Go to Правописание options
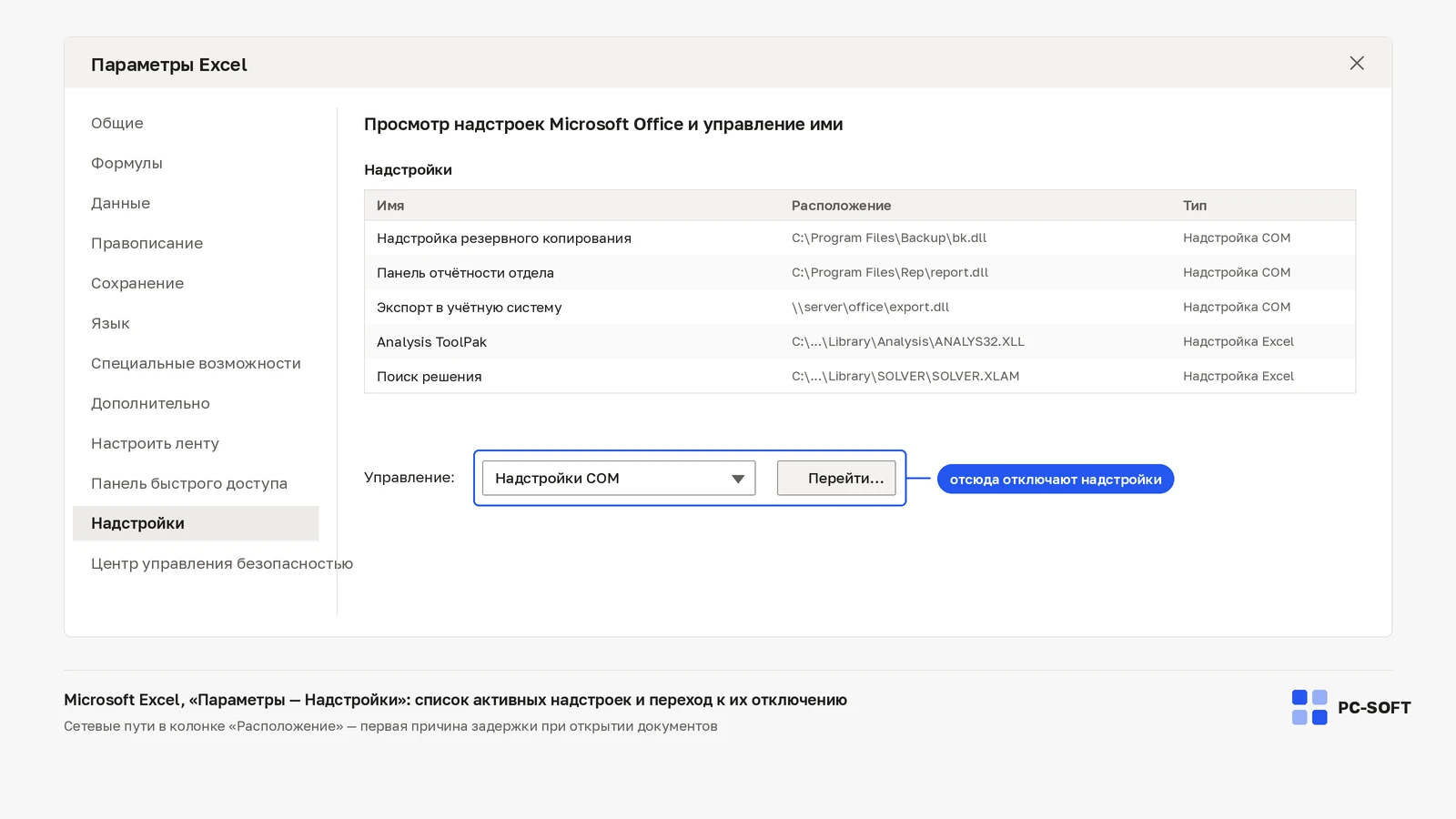This screenshot has height=819, width=1456. tap(147, 243)
